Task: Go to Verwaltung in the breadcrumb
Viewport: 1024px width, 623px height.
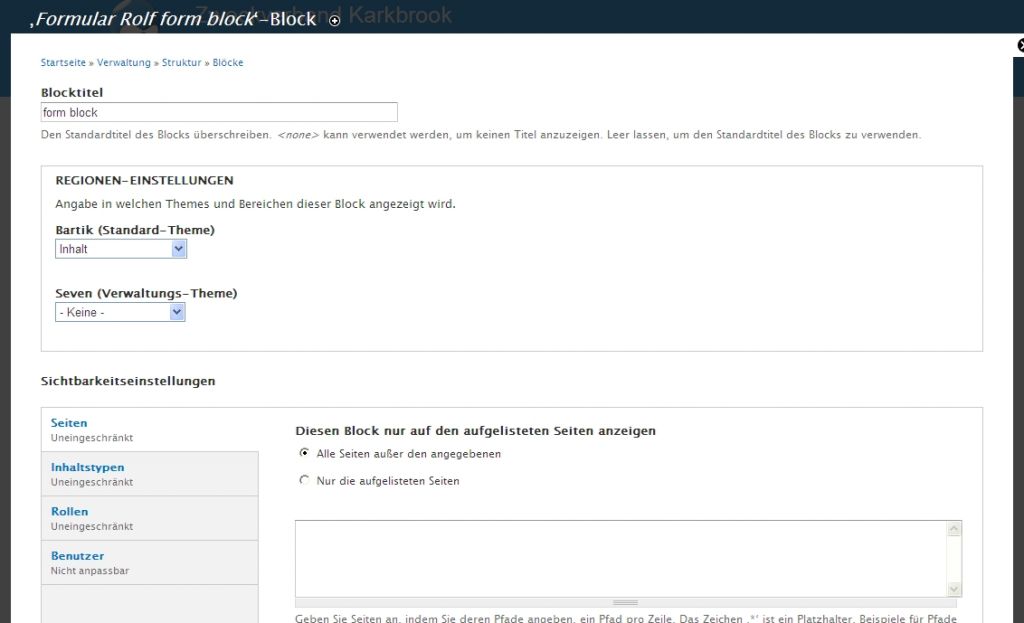Action: (124, 63)
